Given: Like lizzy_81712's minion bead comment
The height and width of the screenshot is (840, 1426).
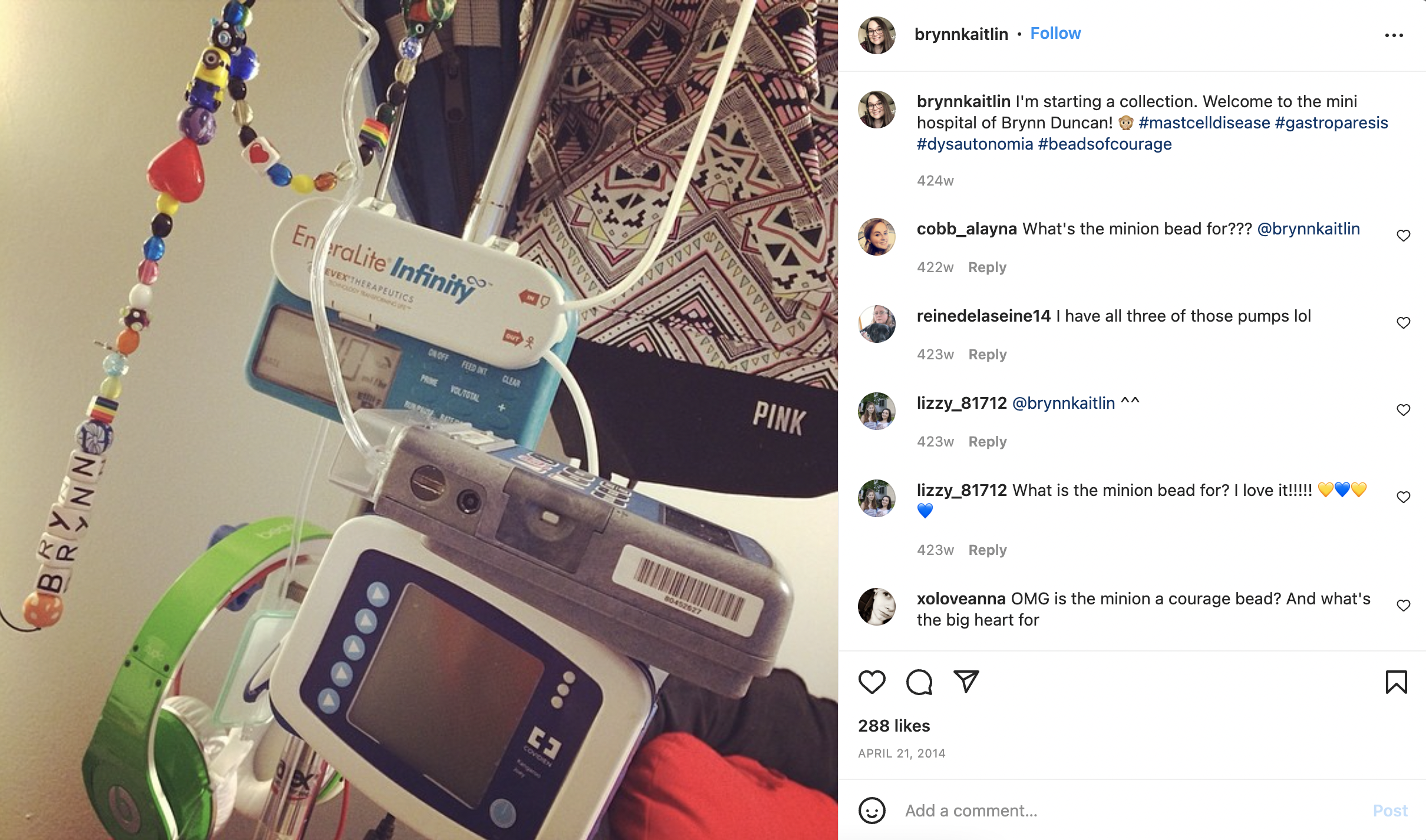Looking at the screenshot, I should tap(1403, 497).
